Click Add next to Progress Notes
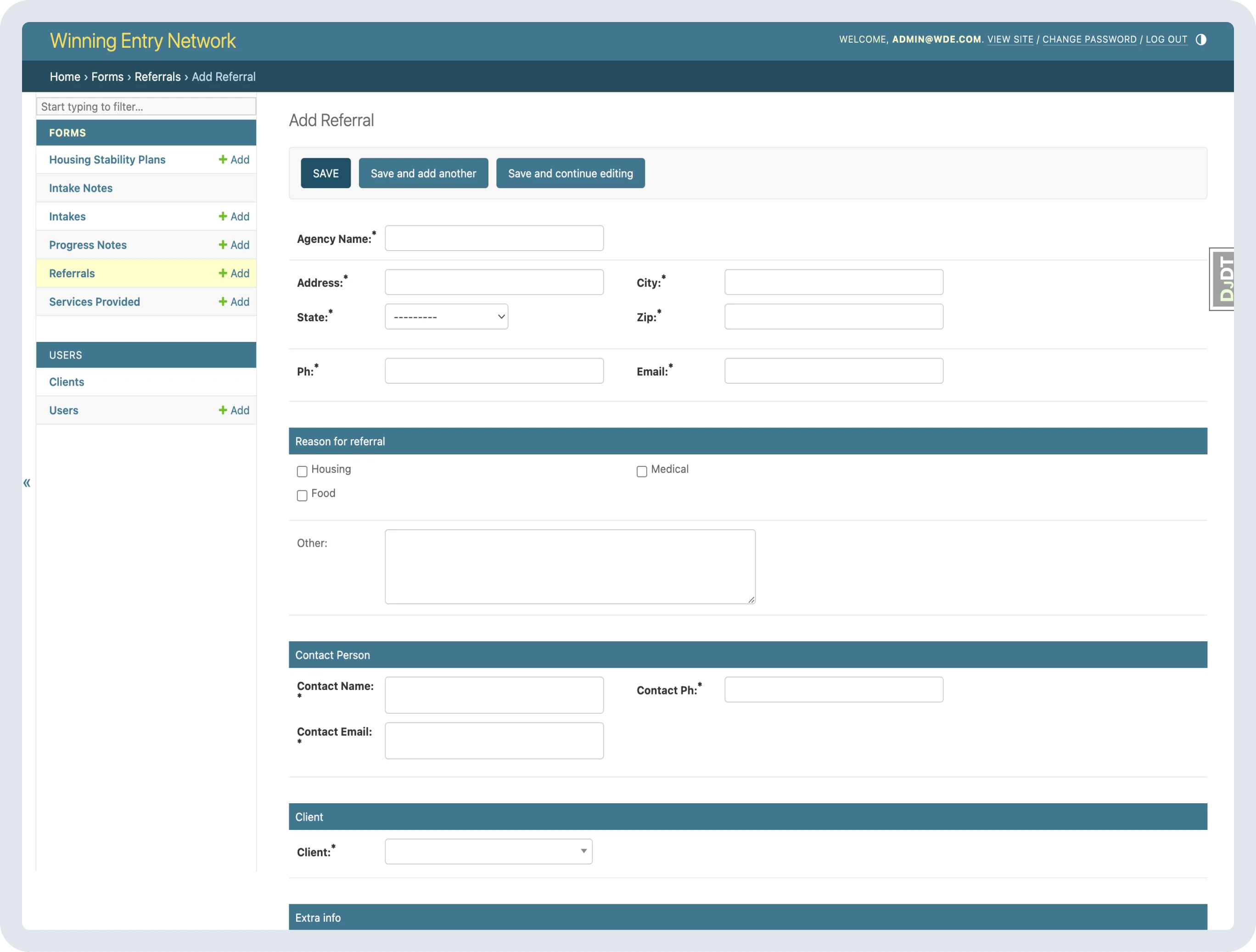This screenshot has width=1256, height=952. (x=234, y=245)
